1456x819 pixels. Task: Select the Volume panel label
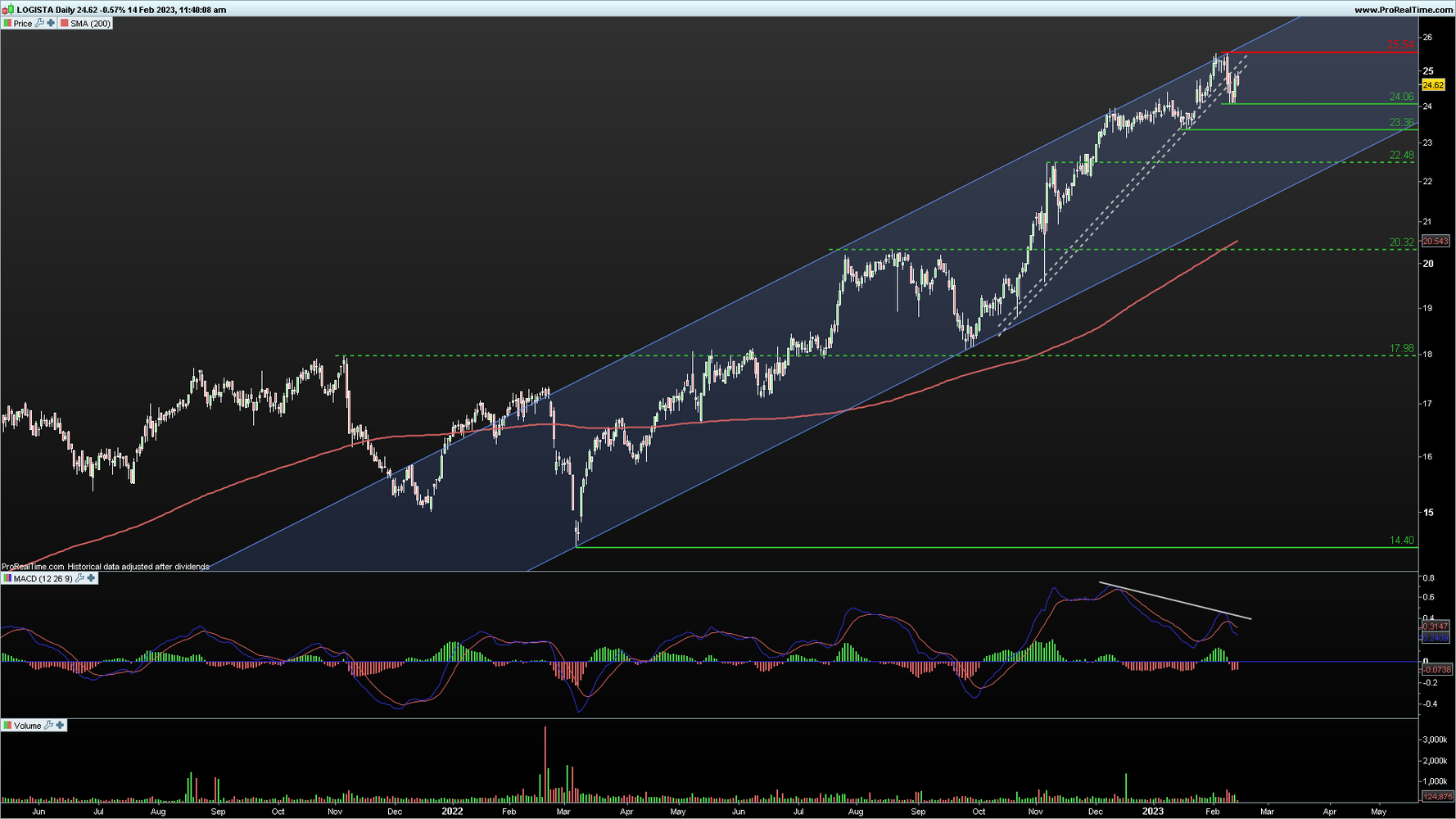coord(27,725)
